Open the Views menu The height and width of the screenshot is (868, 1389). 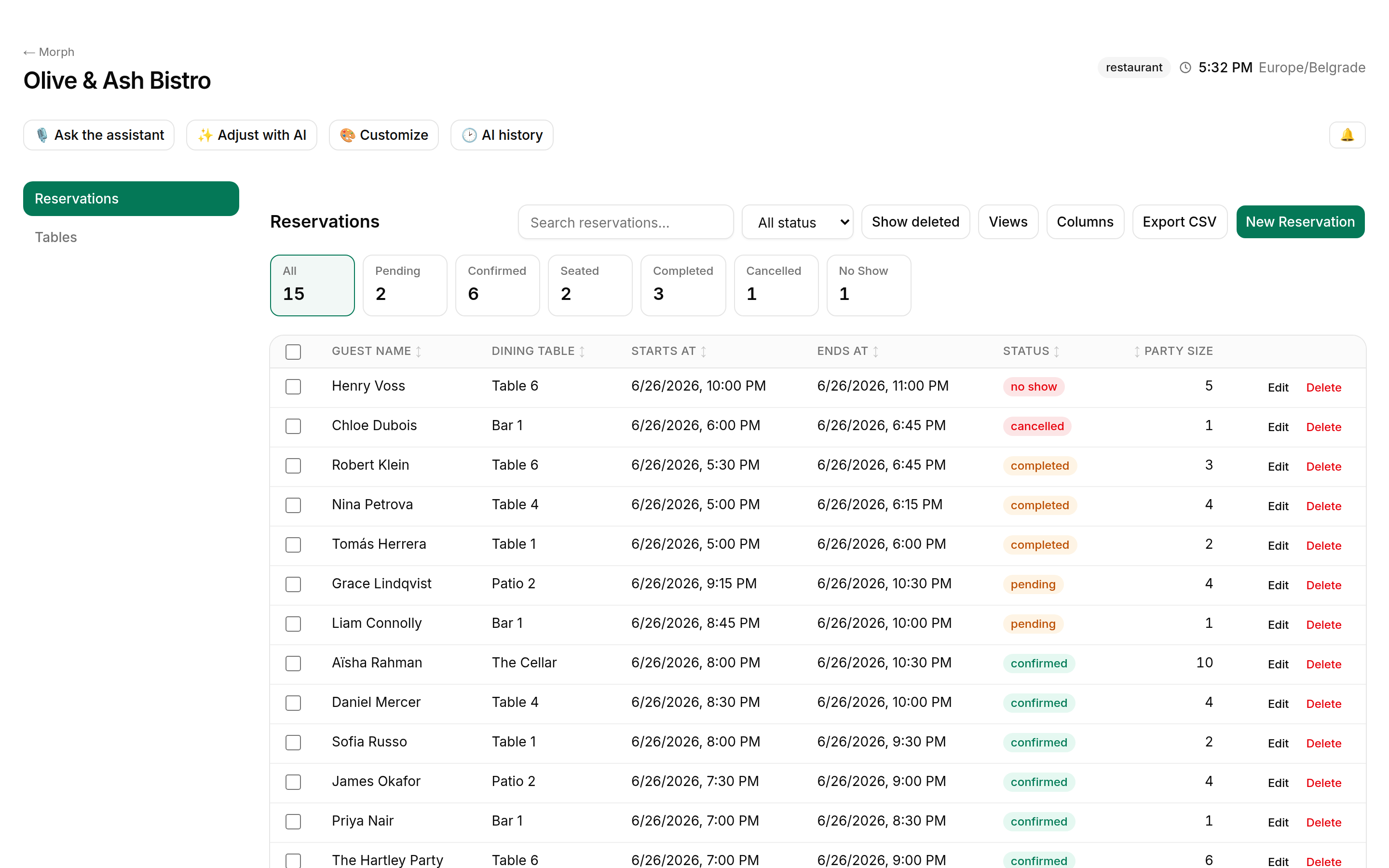click(1008, 222)
